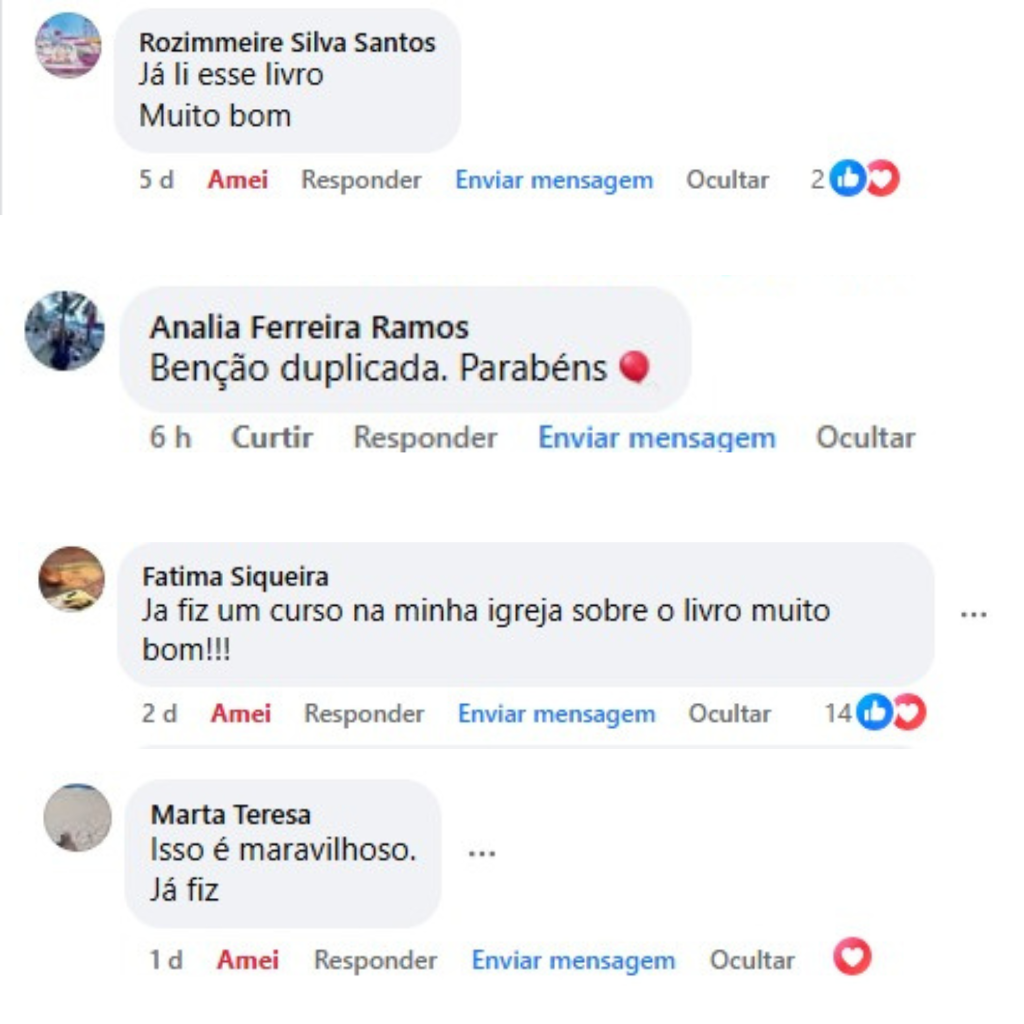Screen dimensions: 1024x1024
Task: Reply to Analia Ferreira Ramos's comment
Action: click(x=425, y=438)
